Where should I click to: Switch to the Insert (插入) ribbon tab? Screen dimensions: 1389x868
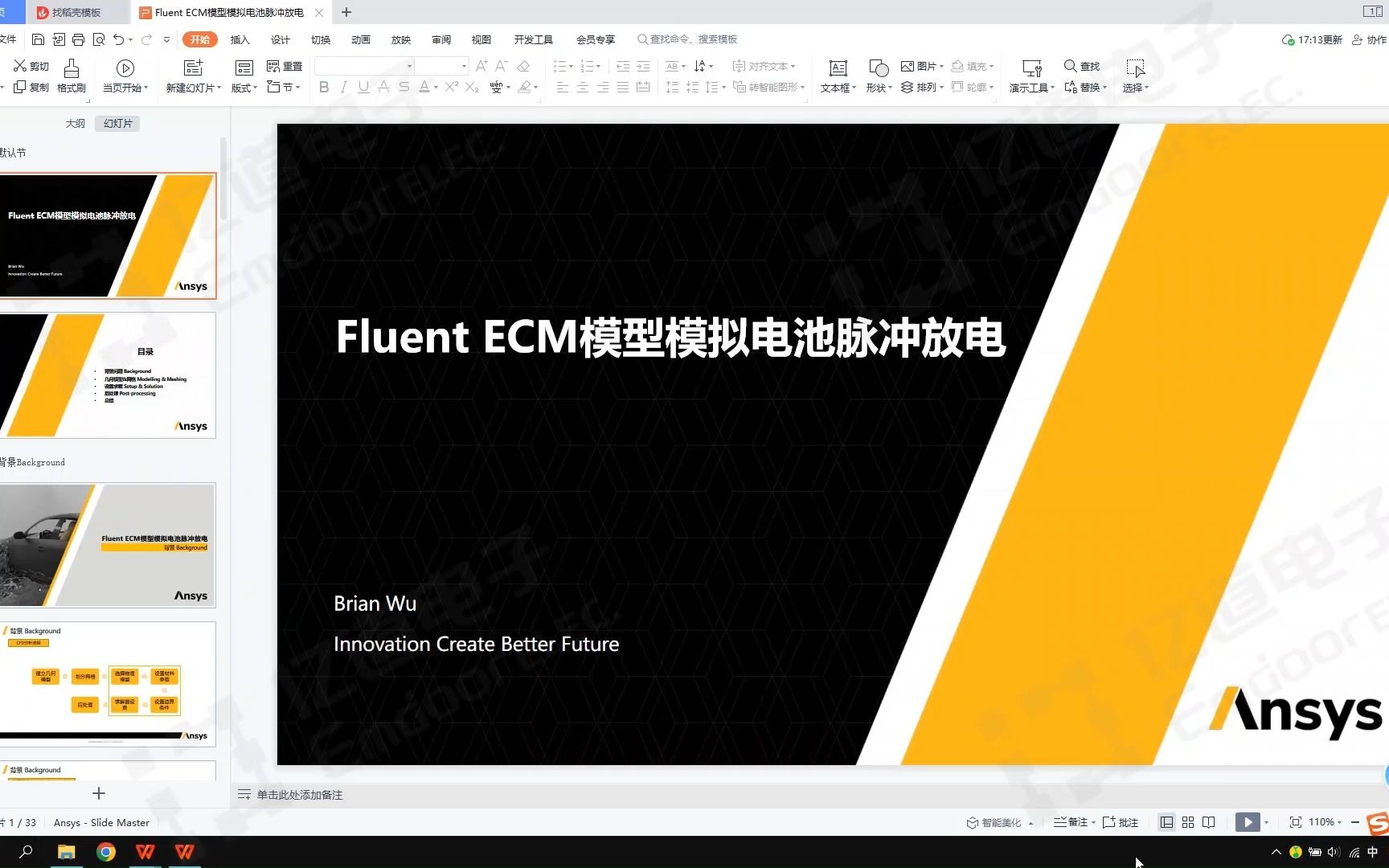(240, 39)
